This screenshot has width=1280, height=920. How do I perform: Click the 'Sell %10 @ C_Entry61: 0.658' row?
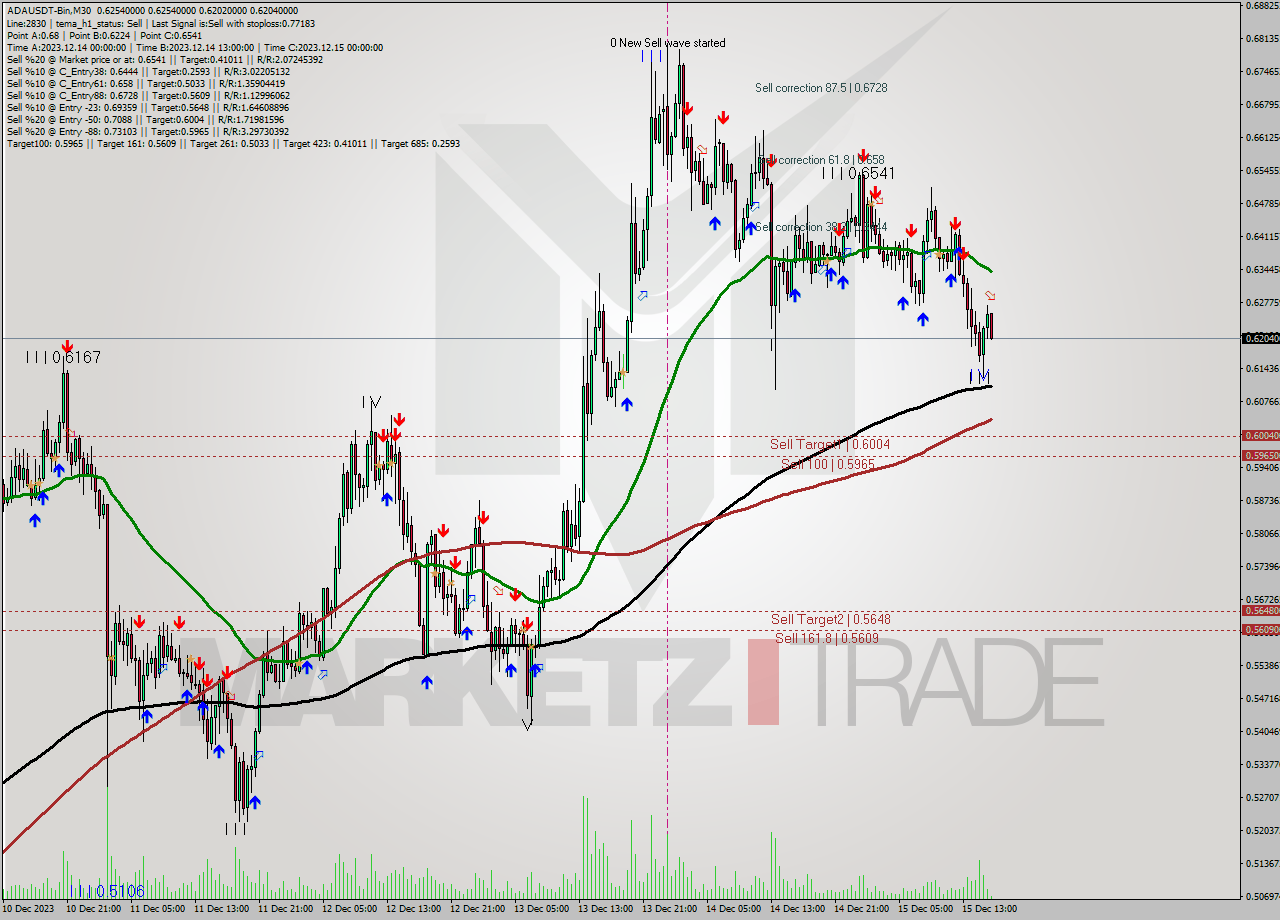[146, 83]
